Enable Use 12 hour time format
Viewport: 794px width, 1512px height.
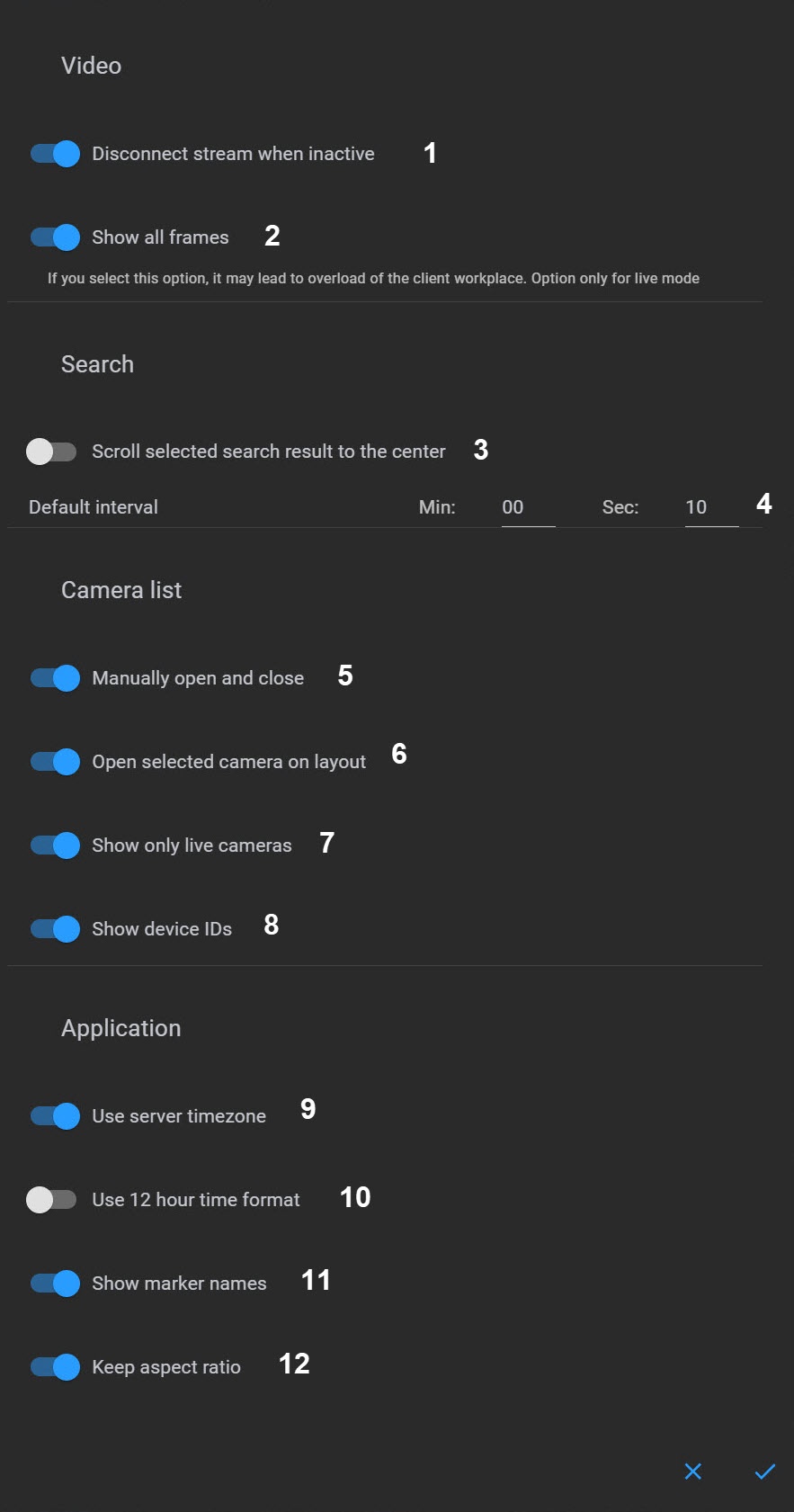pyautogui.click(x=51, y=1200)
